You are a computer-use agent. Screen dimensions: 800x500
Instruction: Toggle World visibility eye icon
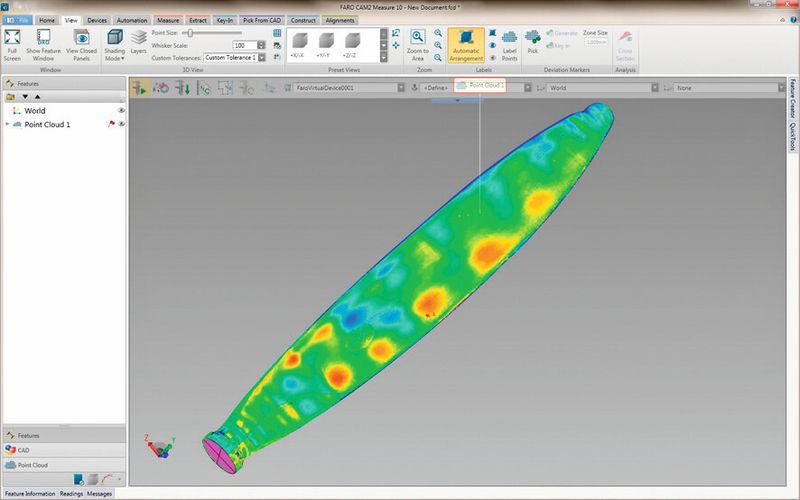coord(121,110)
